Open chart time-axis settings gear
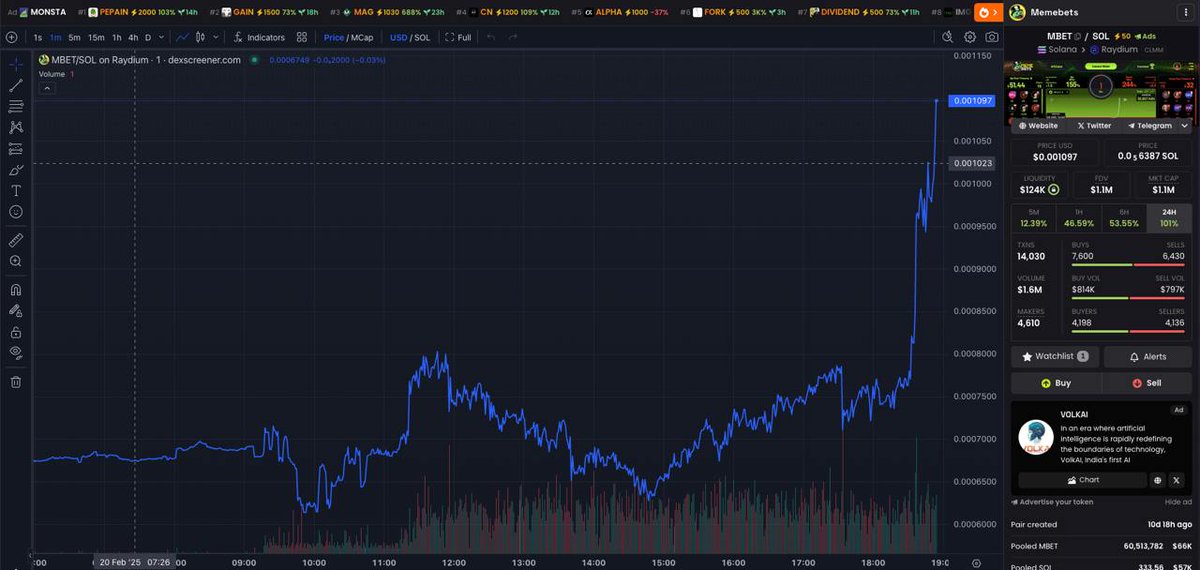This screenshot has height=570, width=1200. pyautogui.click(x=976, y=562)
